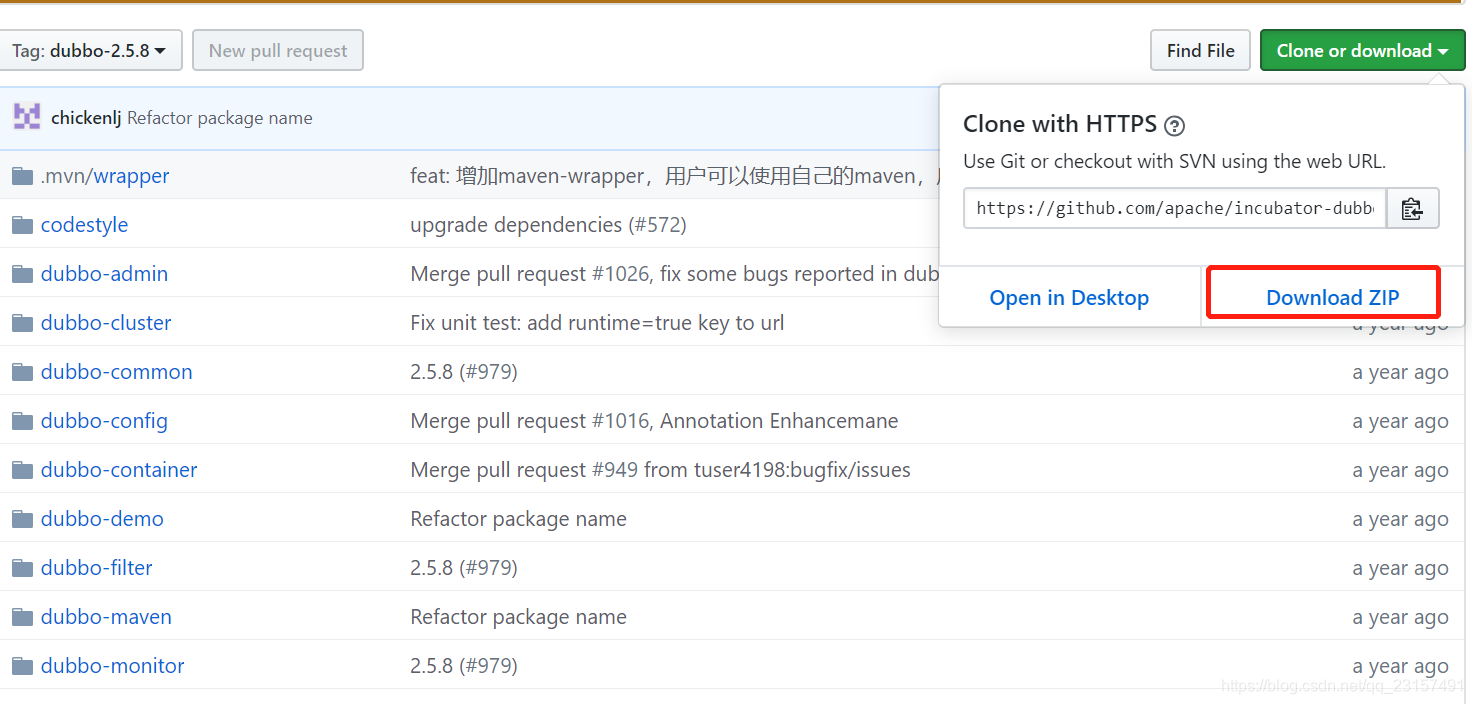Click the 'a year ago' timestamp for dubbo-common
The image size is (1472, 704).
coord(1400,371)
